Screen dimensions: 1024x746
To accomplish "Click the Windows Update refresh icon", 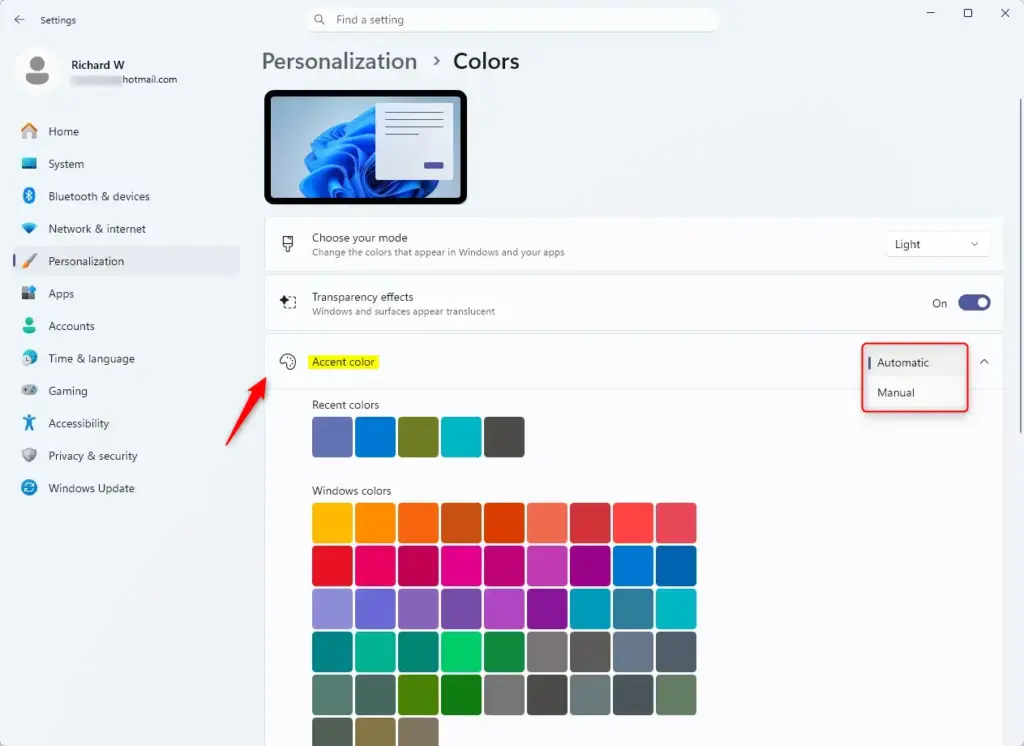I will (29, 487).
